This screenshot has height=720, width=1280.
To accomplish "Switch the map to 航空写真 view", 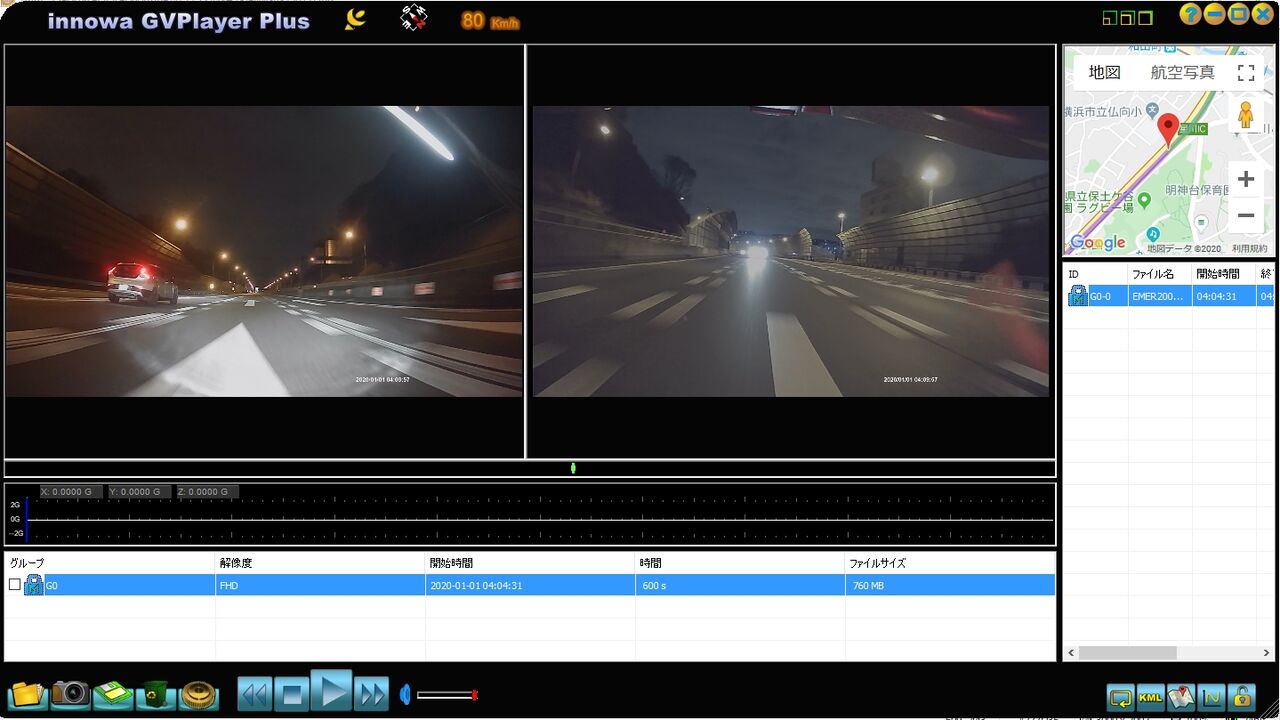I will tap(1183, 72).
